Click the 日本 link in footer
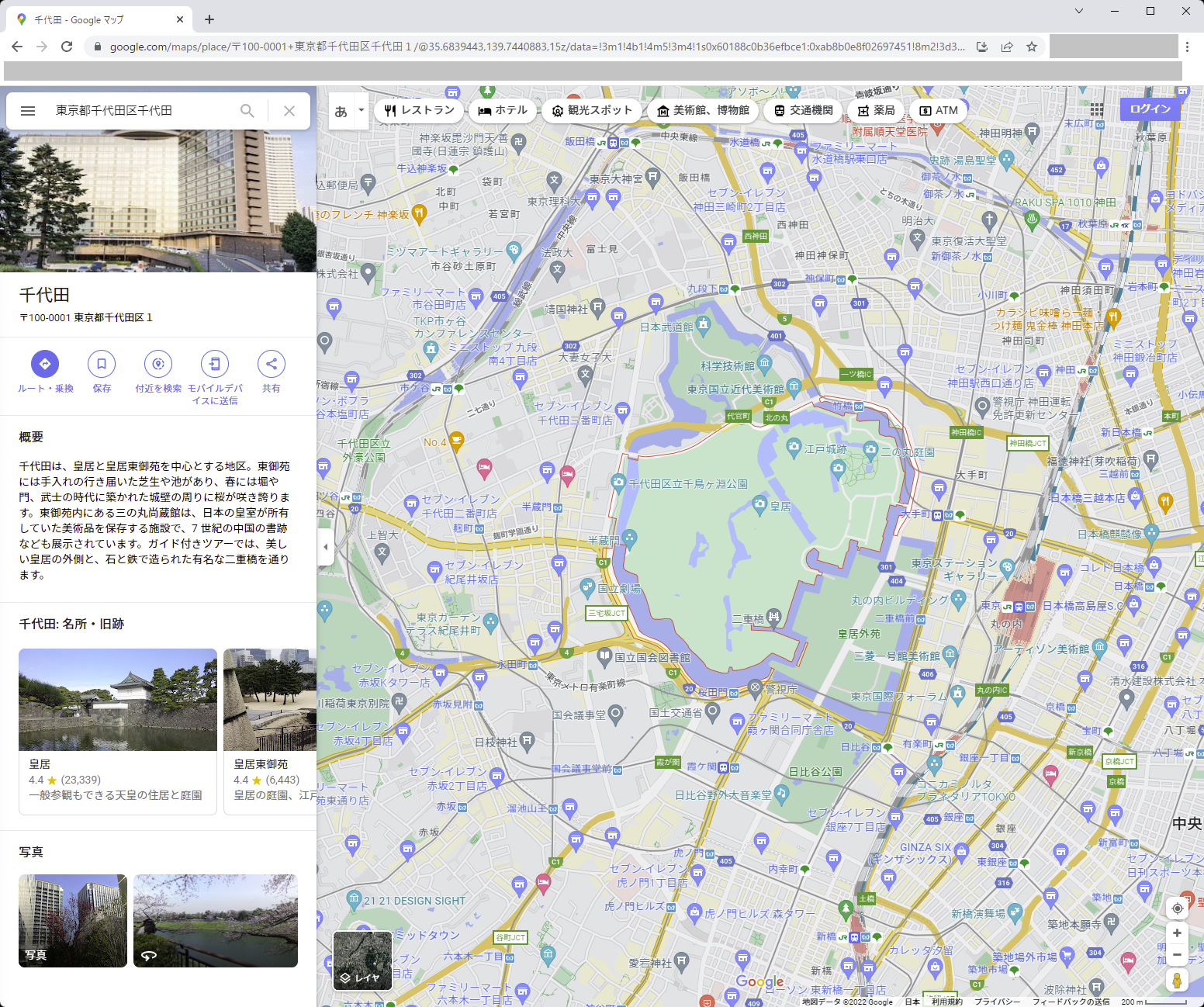This screenshot has width=1204, height=1007. 912,1002
